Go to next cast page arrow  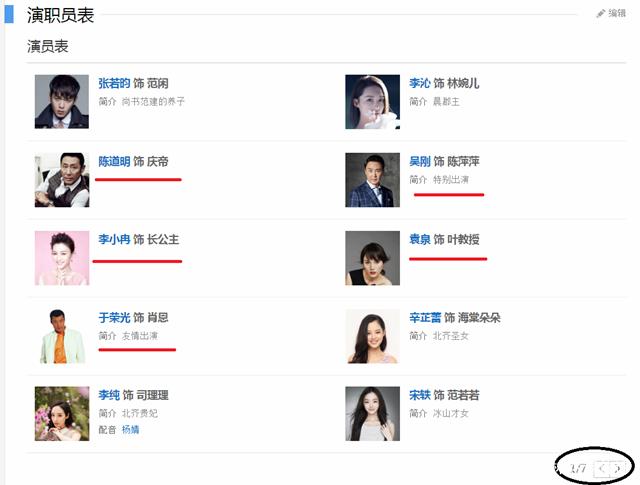pyautogui.click(x=619, y=468)
